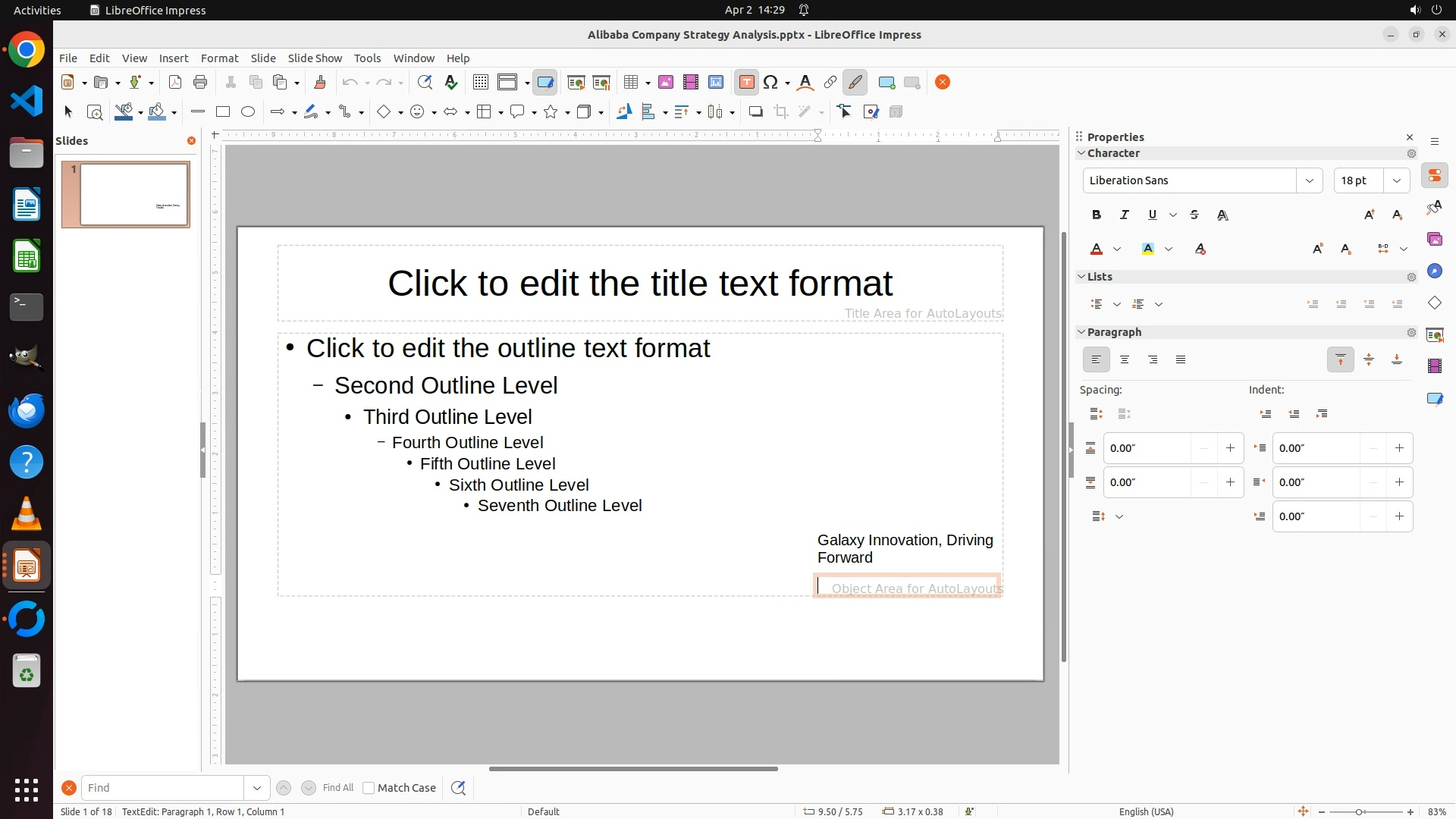
Task: Open the Format menu
Action: [219, 58]
